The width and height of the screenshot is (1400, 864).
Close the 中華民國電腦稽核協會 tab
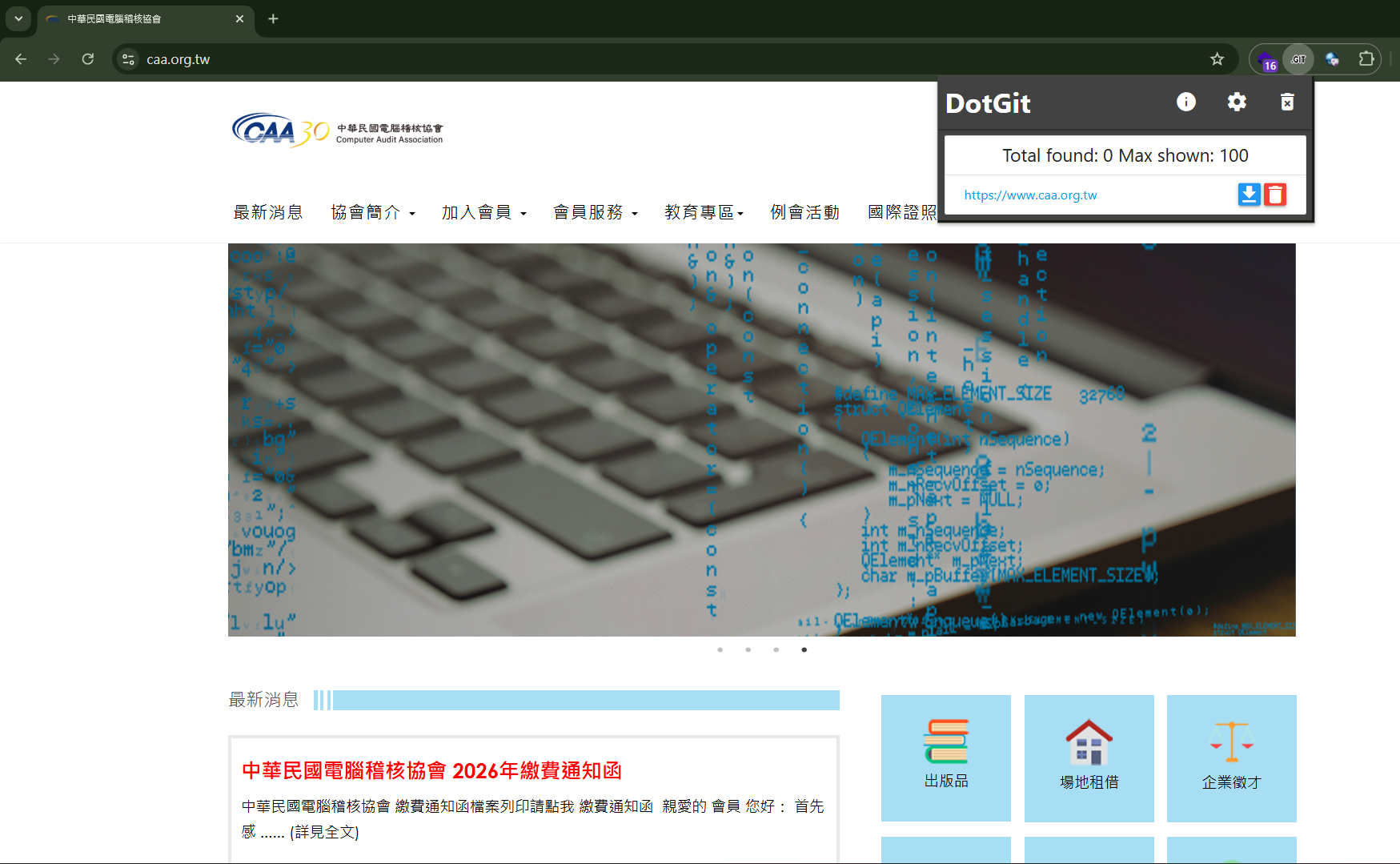pyautogui.click(x=239, y=18)
